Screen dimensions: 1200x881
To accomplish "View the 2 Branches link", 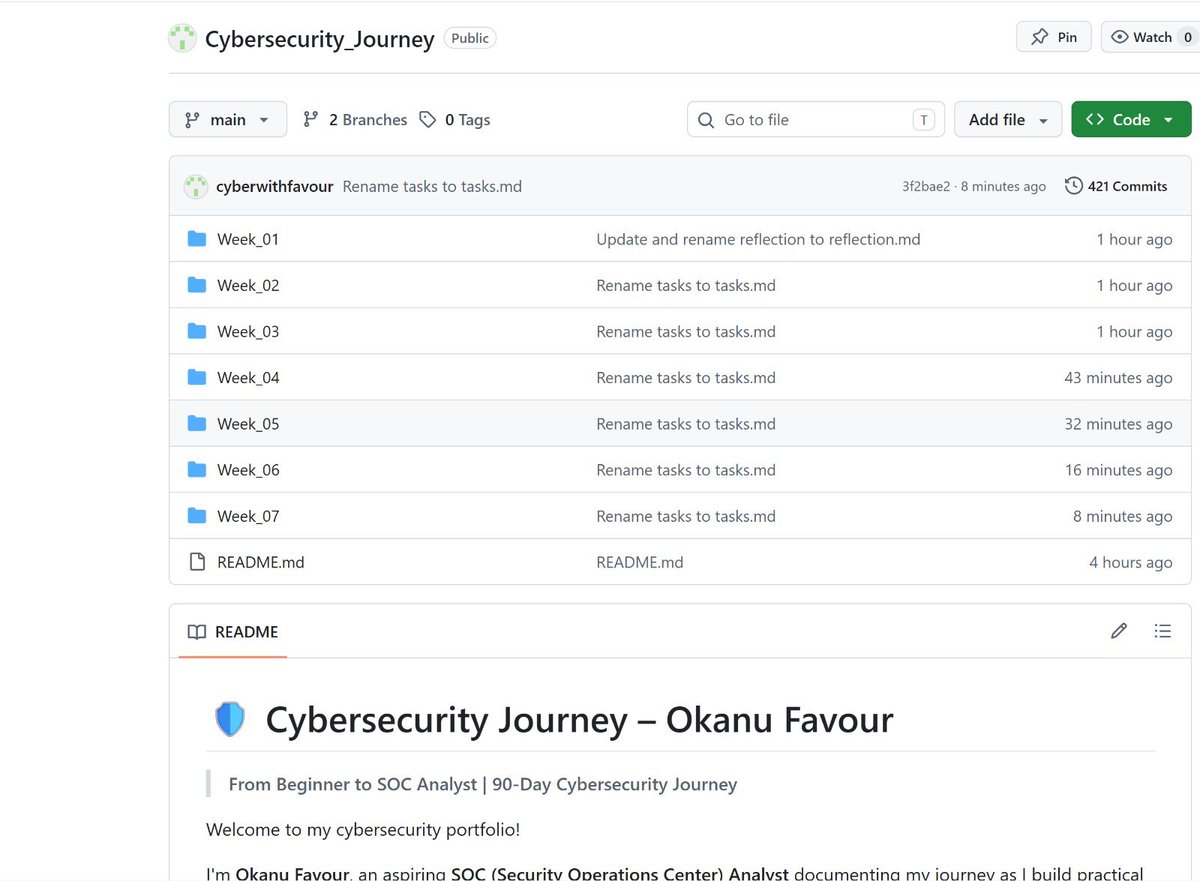I will 355,120.
